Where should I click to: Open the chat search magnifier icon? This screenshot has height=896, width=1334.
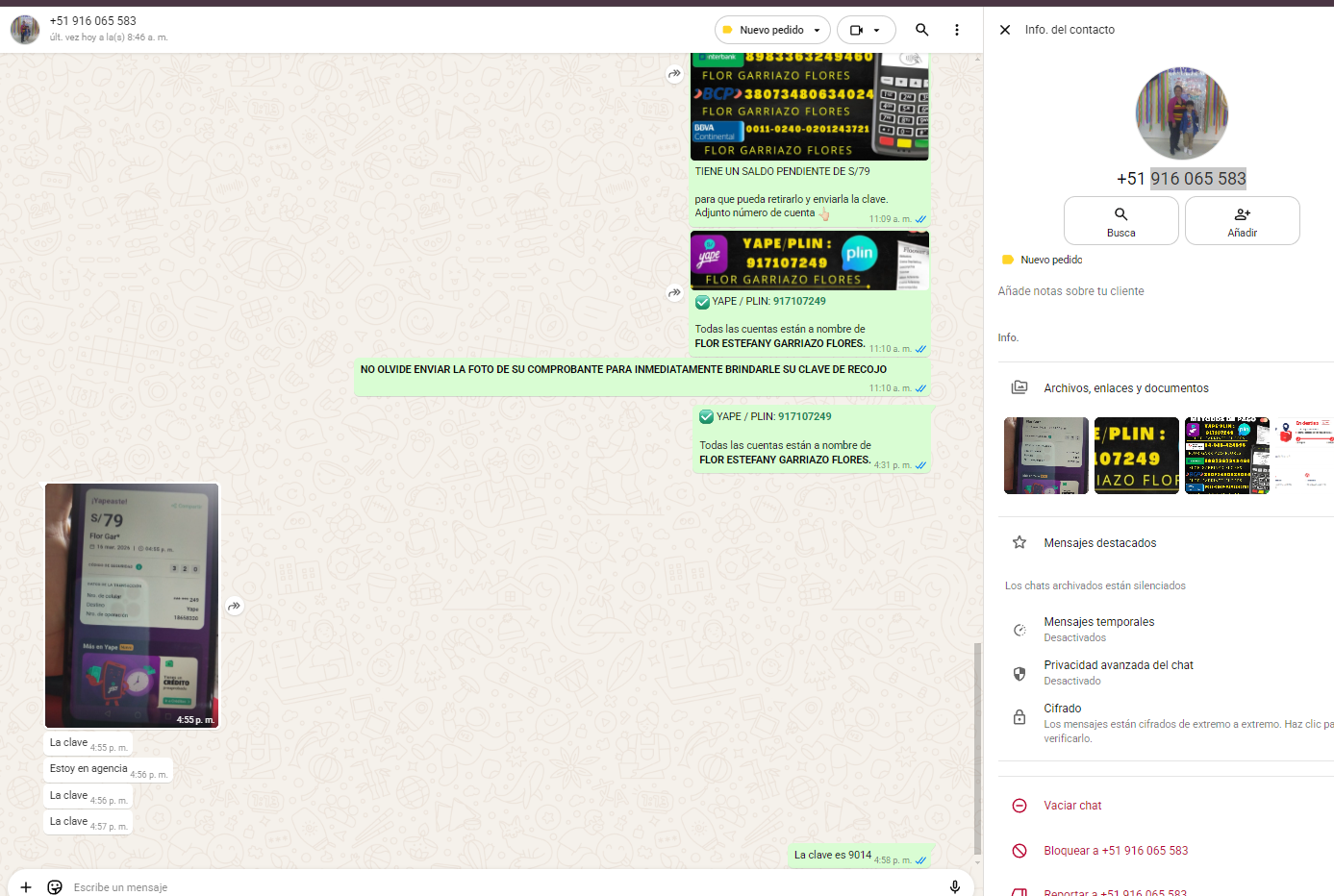tap(921, 30)
